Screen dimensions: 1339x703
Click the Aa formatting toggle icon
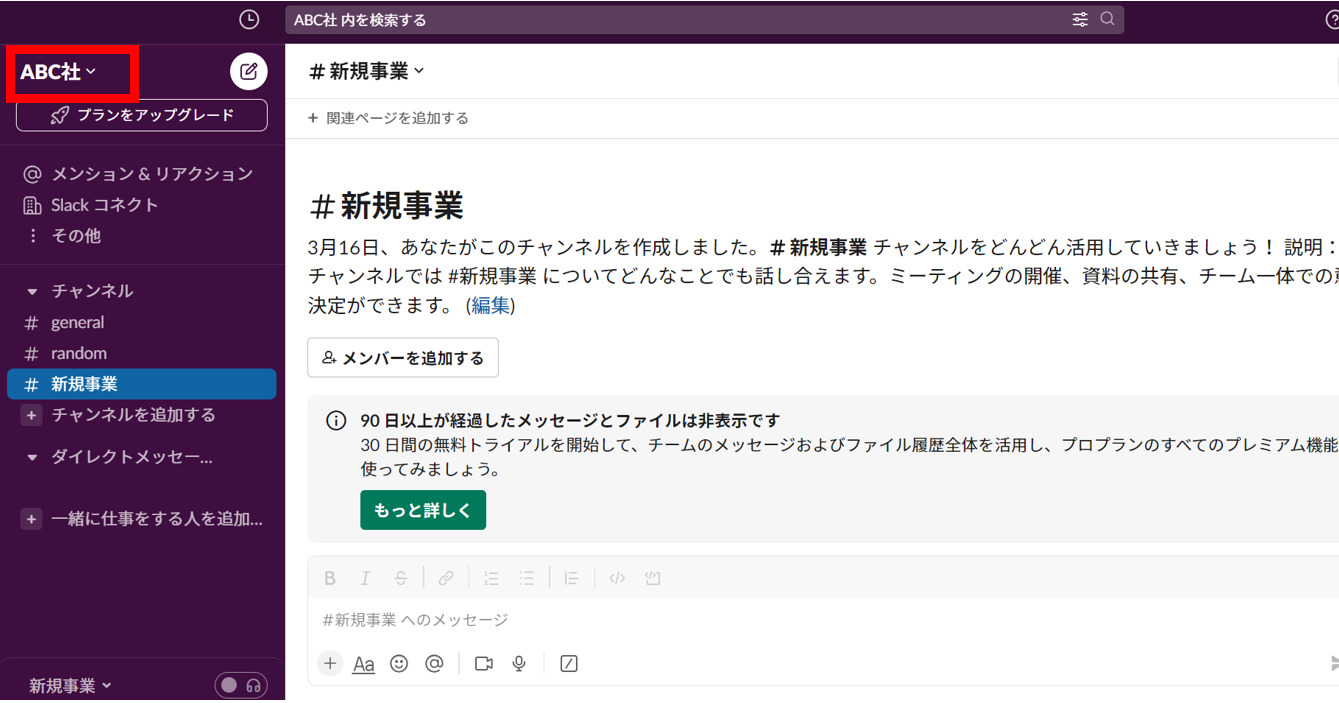364,663
